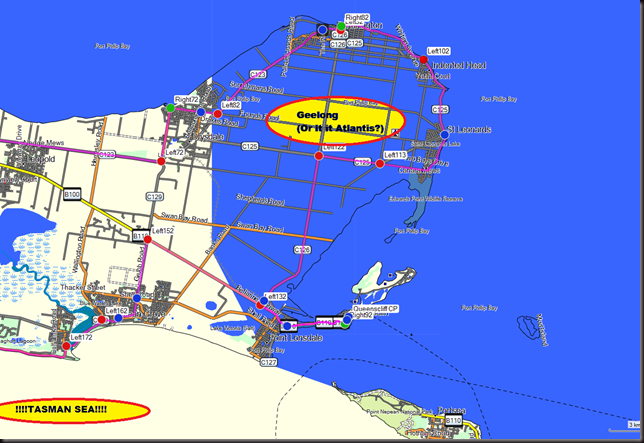Click the Leopold place name
Image resolution: width=644 pixels, height=443 pixels.
pyautogui.click(x=40, y=159)
